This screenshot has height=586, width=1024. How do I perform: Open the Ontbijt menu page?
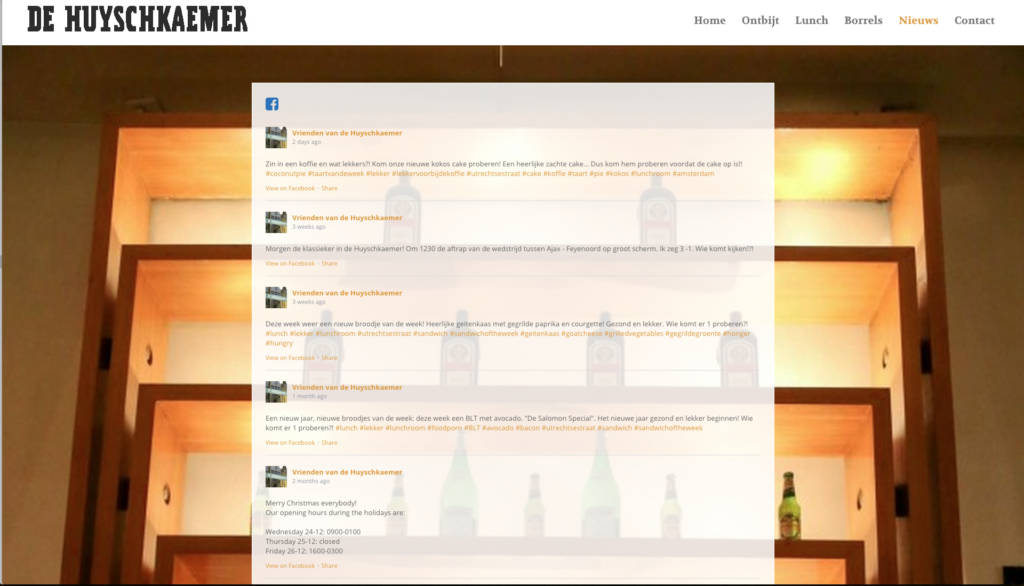point(760,21)
